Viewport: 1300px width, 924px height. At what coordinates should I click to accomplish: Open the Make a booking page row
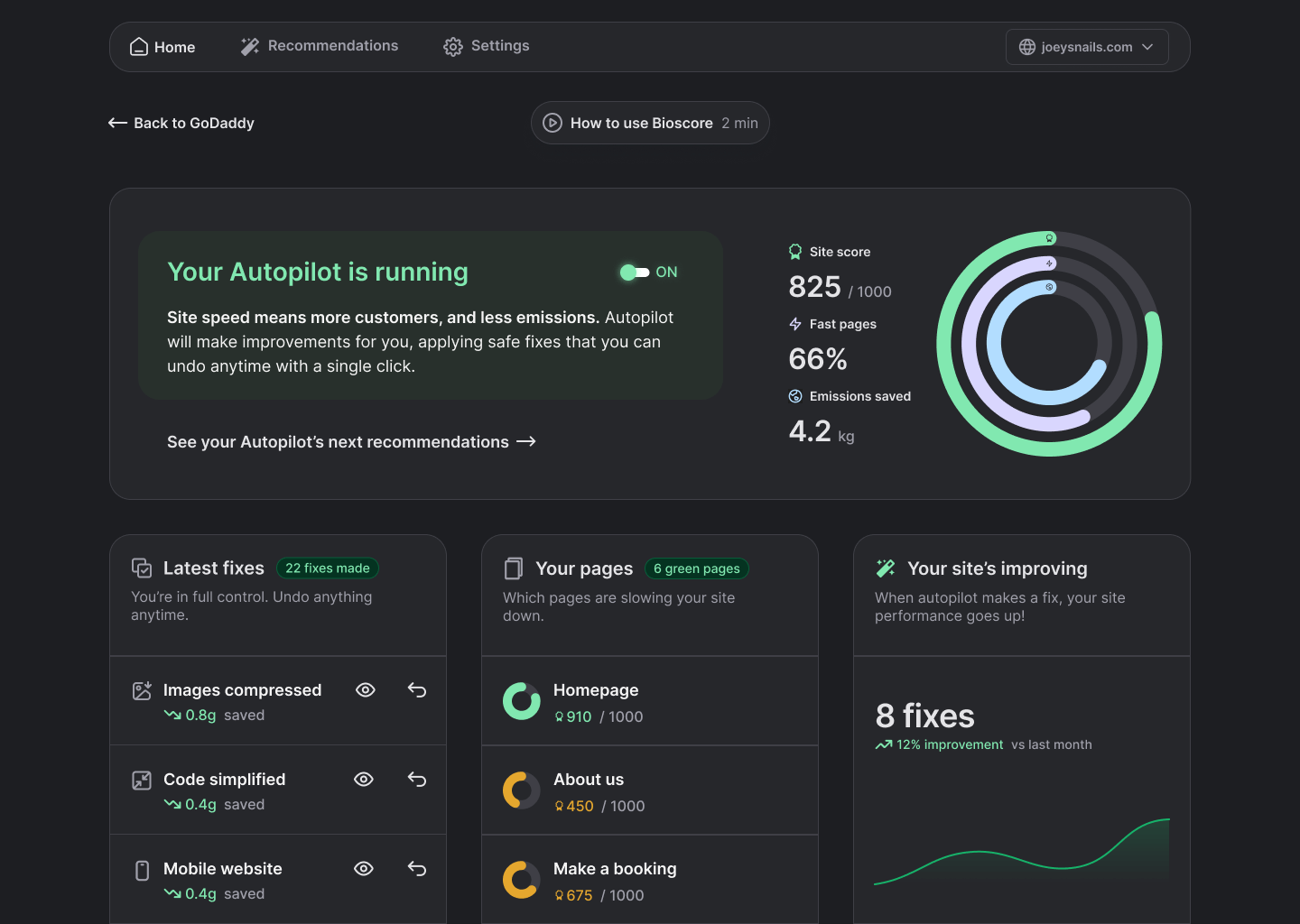point(650,880)
